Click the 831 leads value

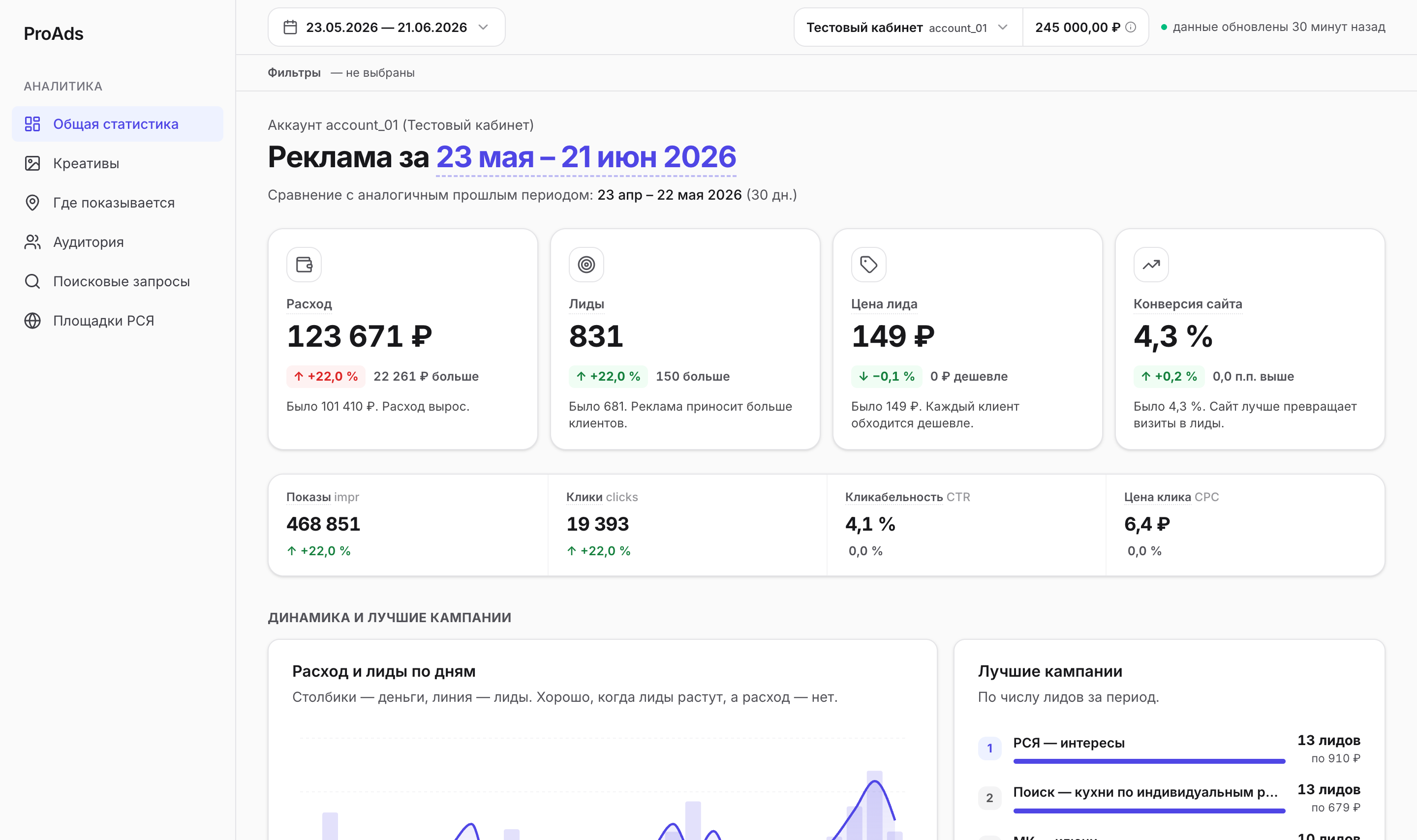[596, 336]
